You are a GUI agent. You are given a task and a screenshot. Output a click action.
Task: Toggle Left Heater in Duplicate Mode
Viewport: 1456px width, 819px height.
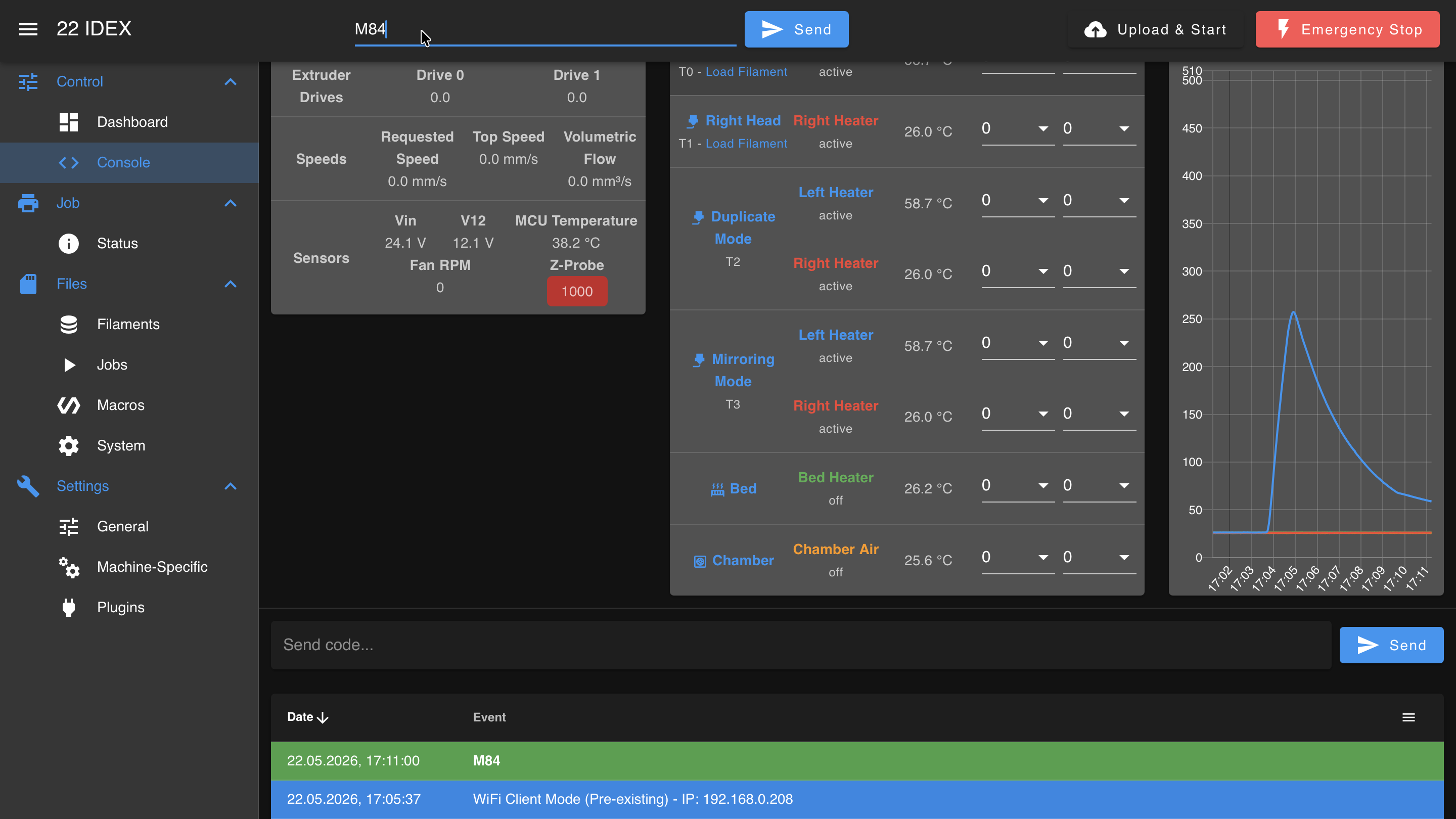coord(835,193)
